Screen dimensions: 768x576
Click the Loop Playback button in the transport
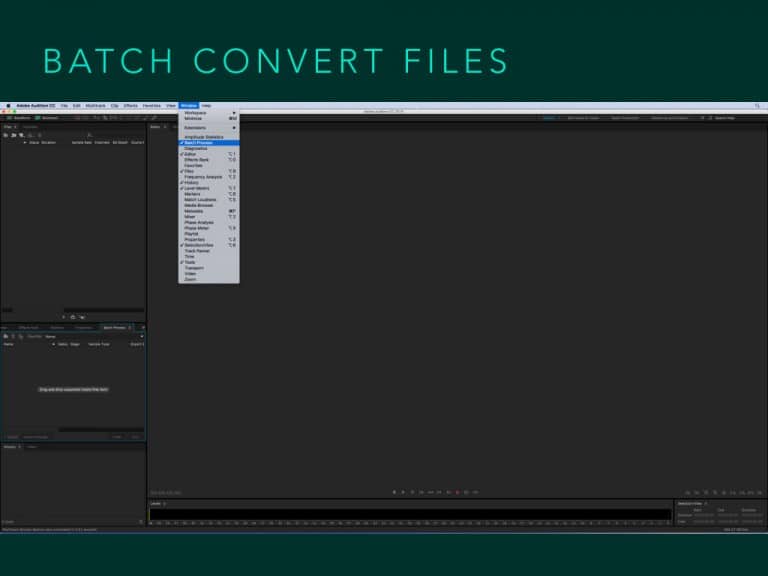click(x=466, y=492)
